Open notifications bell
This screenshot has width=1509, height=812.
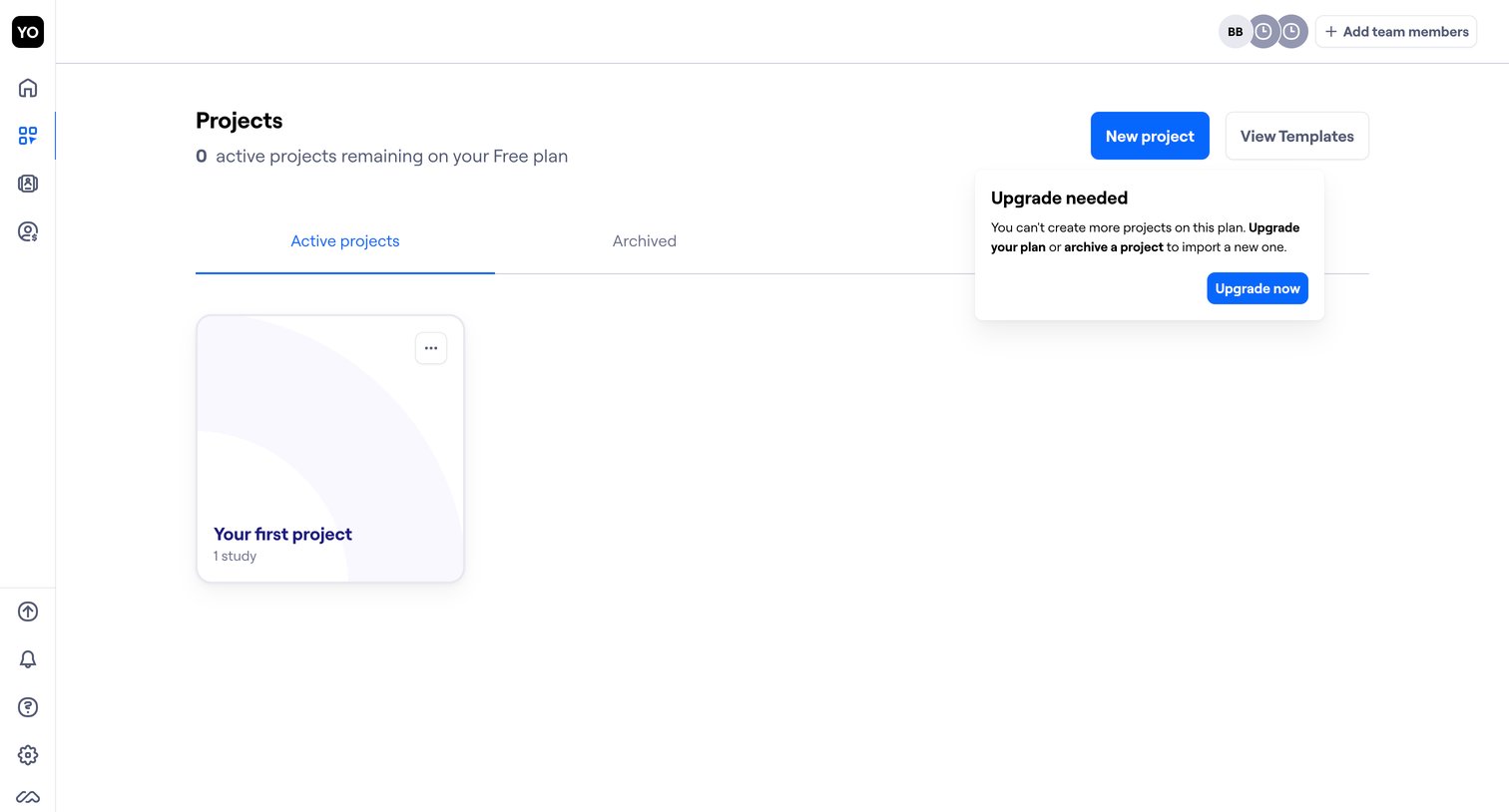[28, 659]
